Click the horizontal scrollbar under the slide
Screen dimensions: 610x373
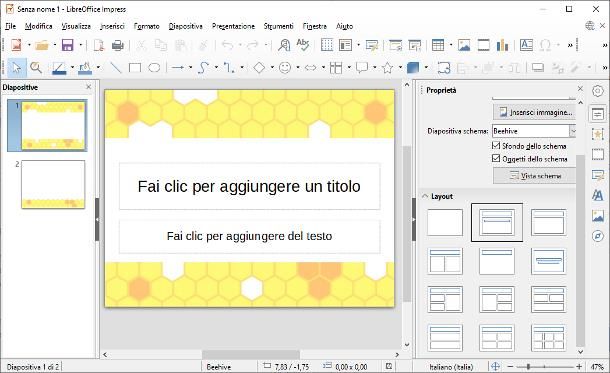click(x=251, y=354)
